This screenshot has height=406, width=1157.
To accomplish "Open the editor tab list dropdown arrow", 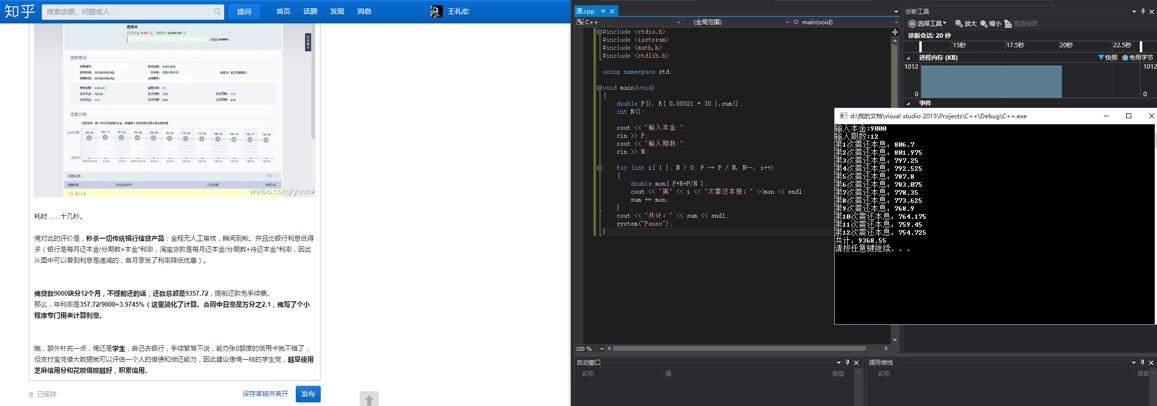I will click(896, 11).
